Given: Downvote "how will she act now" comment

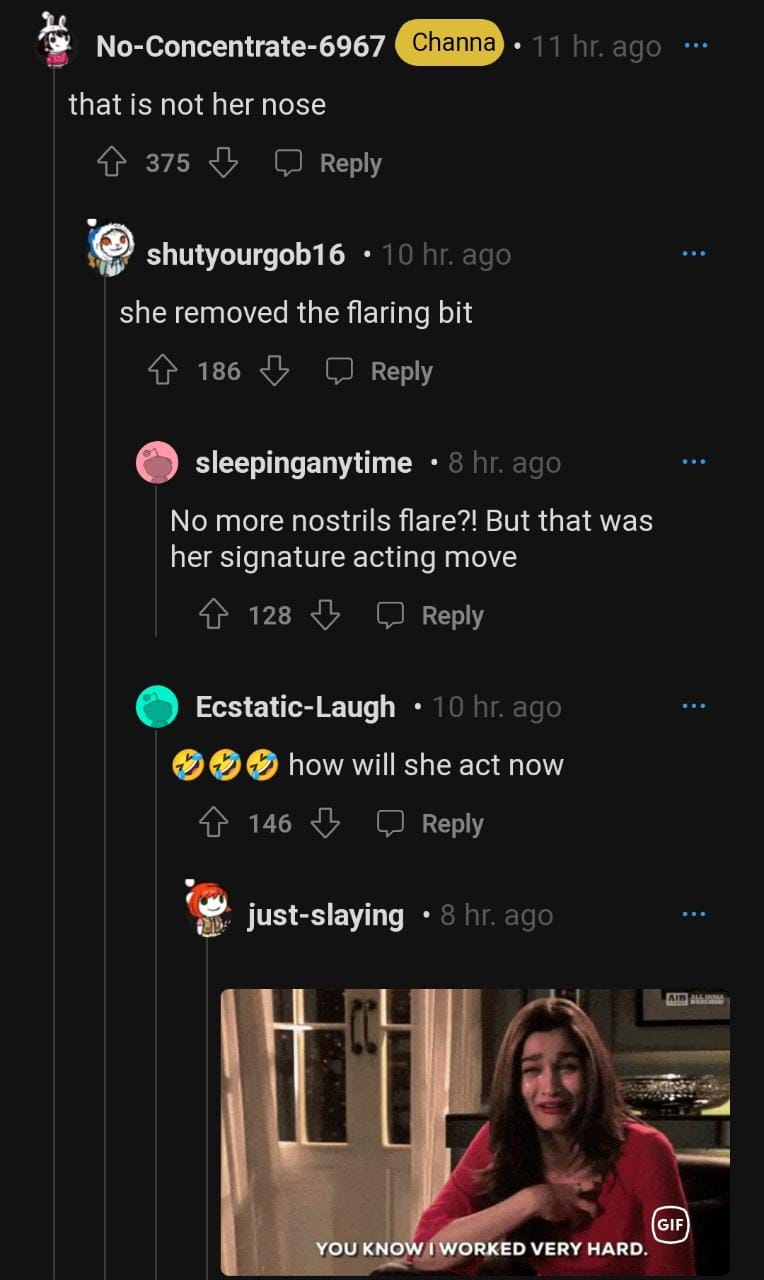Looking at the screenshot, I should tap(325, 823).
